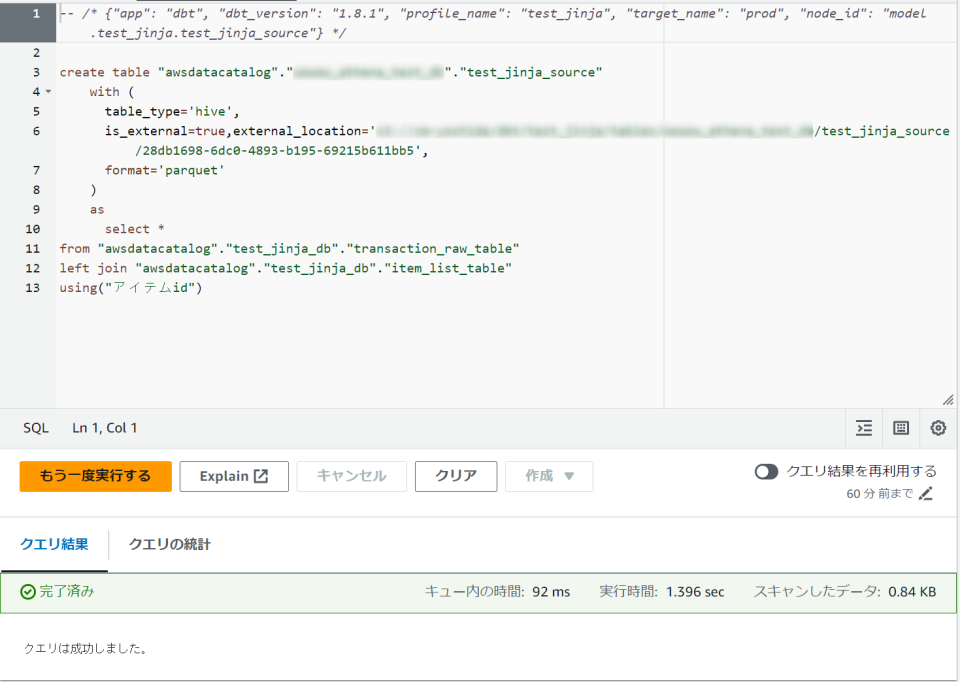Click the using("アイテムid") line
This screenshot has width=960, height=682.
click(x=130, y=288)
